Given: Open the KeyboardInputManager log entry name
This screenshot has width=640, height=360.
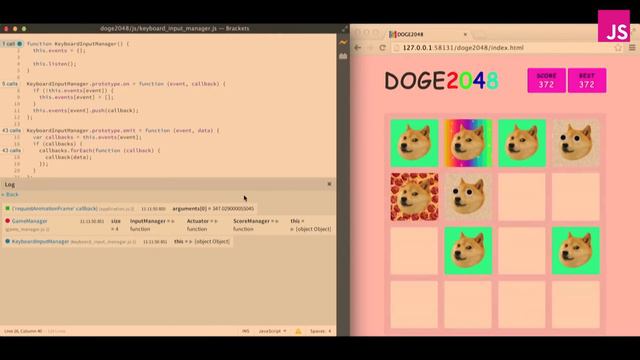Looking at the screenshot, I should [40, 241].
